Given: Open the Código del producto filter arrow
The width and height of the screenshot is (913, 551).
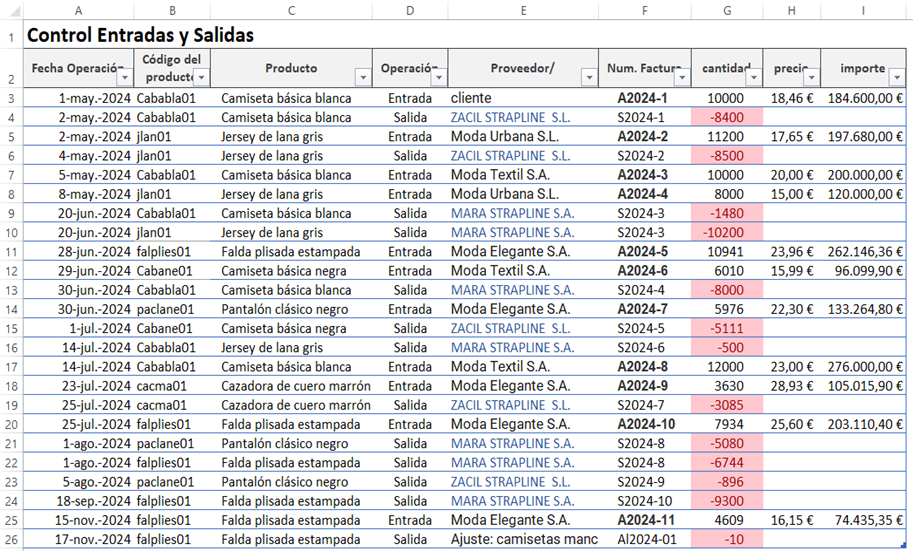Looking at the screenshot, I should click(x=201, y=78).
